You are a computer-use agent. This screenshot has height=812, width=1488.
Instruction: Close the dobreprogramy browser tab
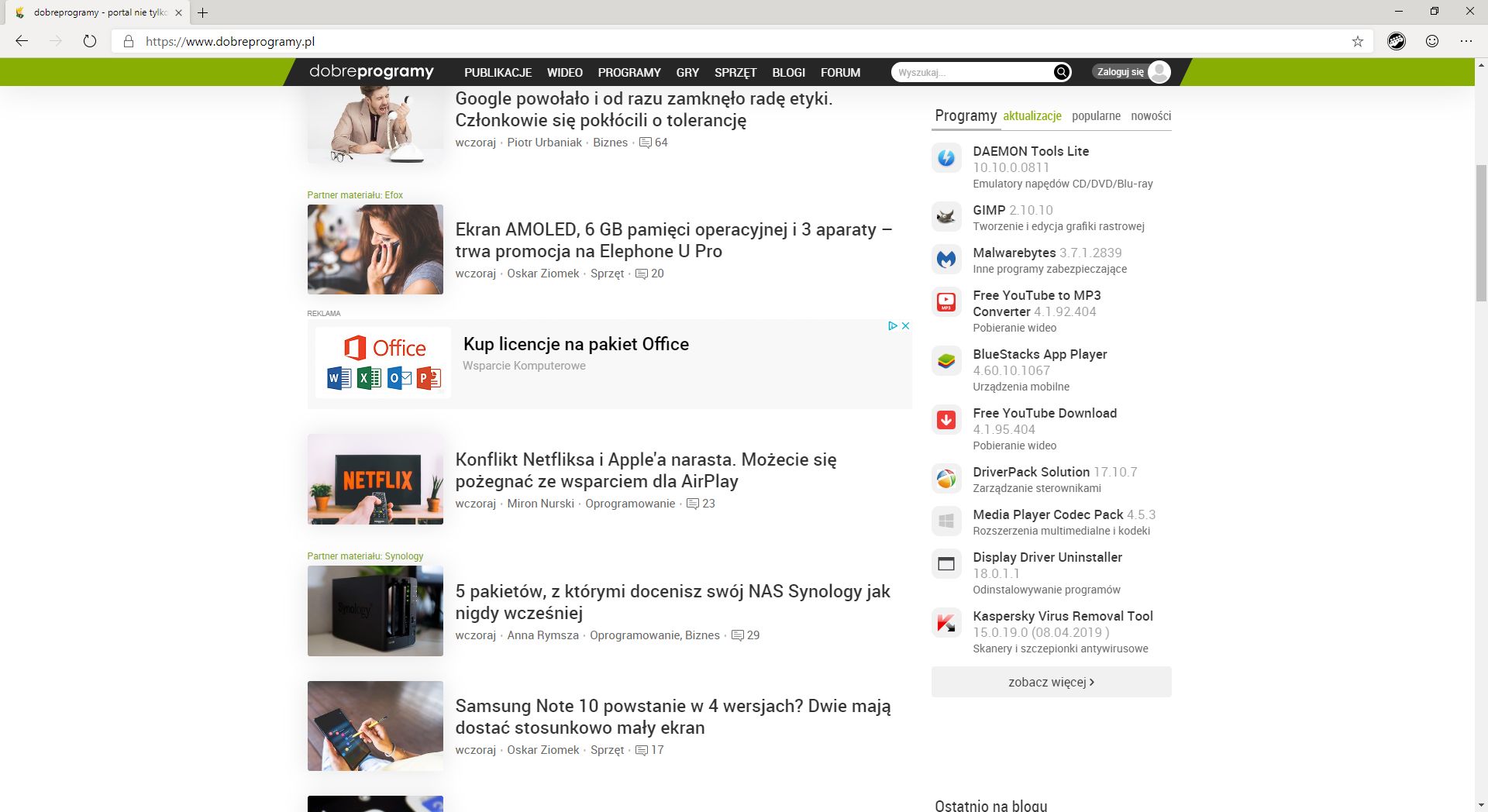tap(178, 12)
